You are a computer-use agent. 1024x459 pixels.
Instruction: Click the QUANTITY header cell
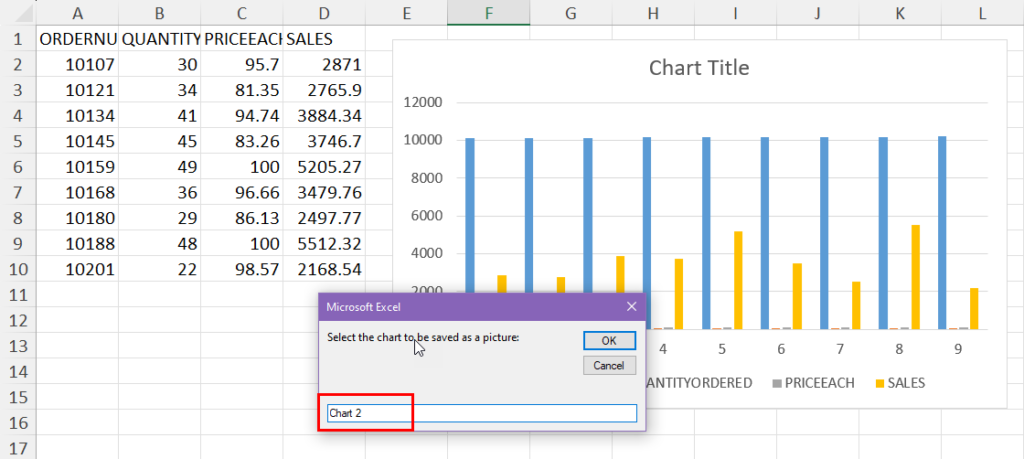pos(160,39)
